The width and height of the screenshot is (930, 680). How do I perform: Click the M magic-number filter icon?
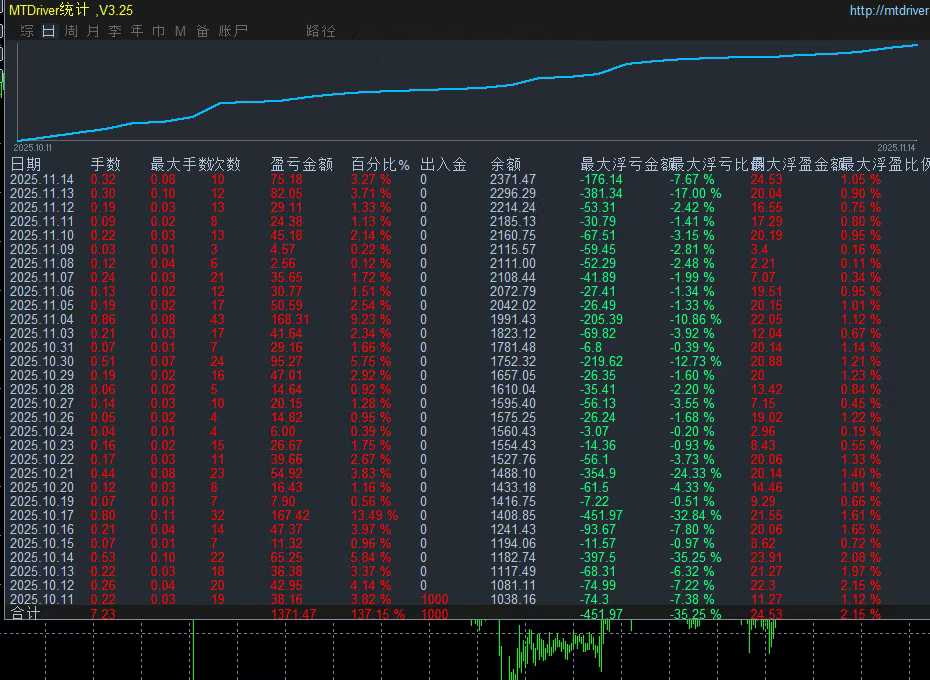179,30
